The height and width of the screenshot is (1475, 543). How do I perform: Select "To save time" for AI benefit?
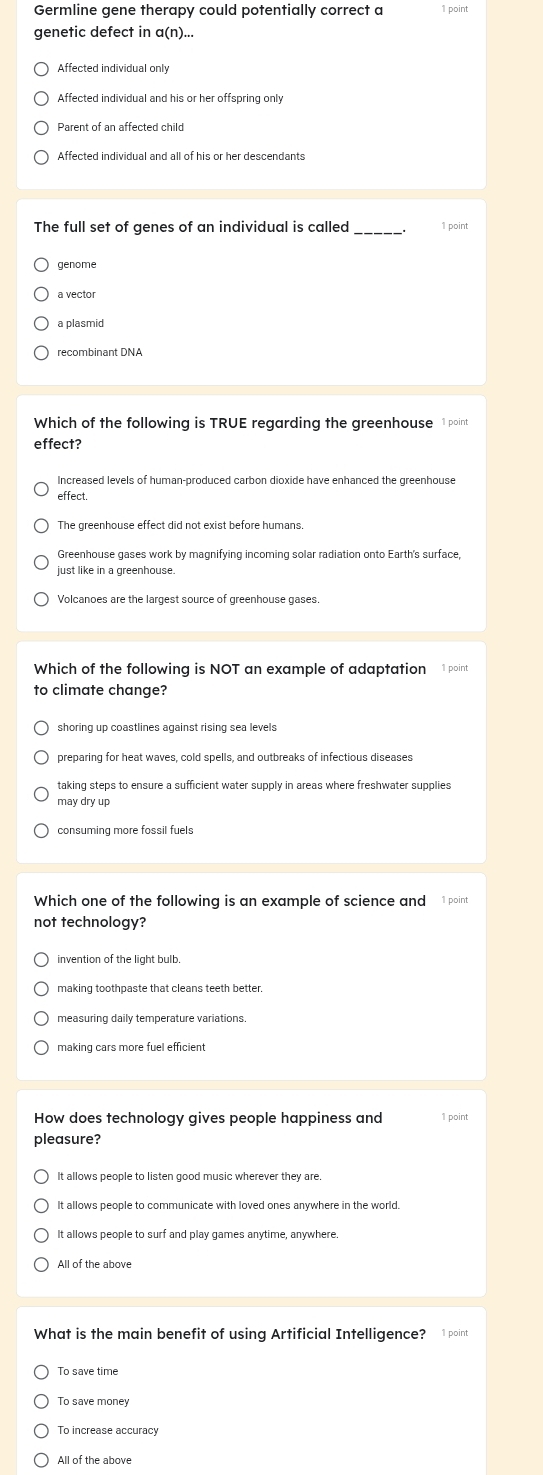[41, 1372]
